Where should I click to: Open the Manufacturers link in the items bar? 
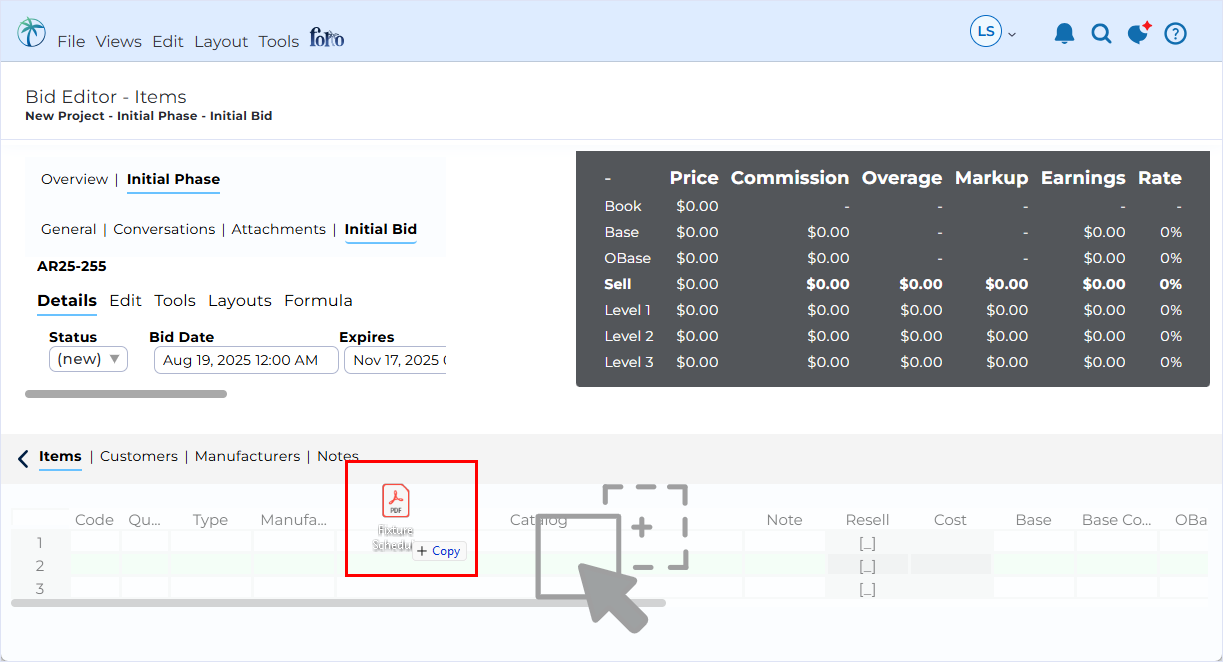click(247, 456)
